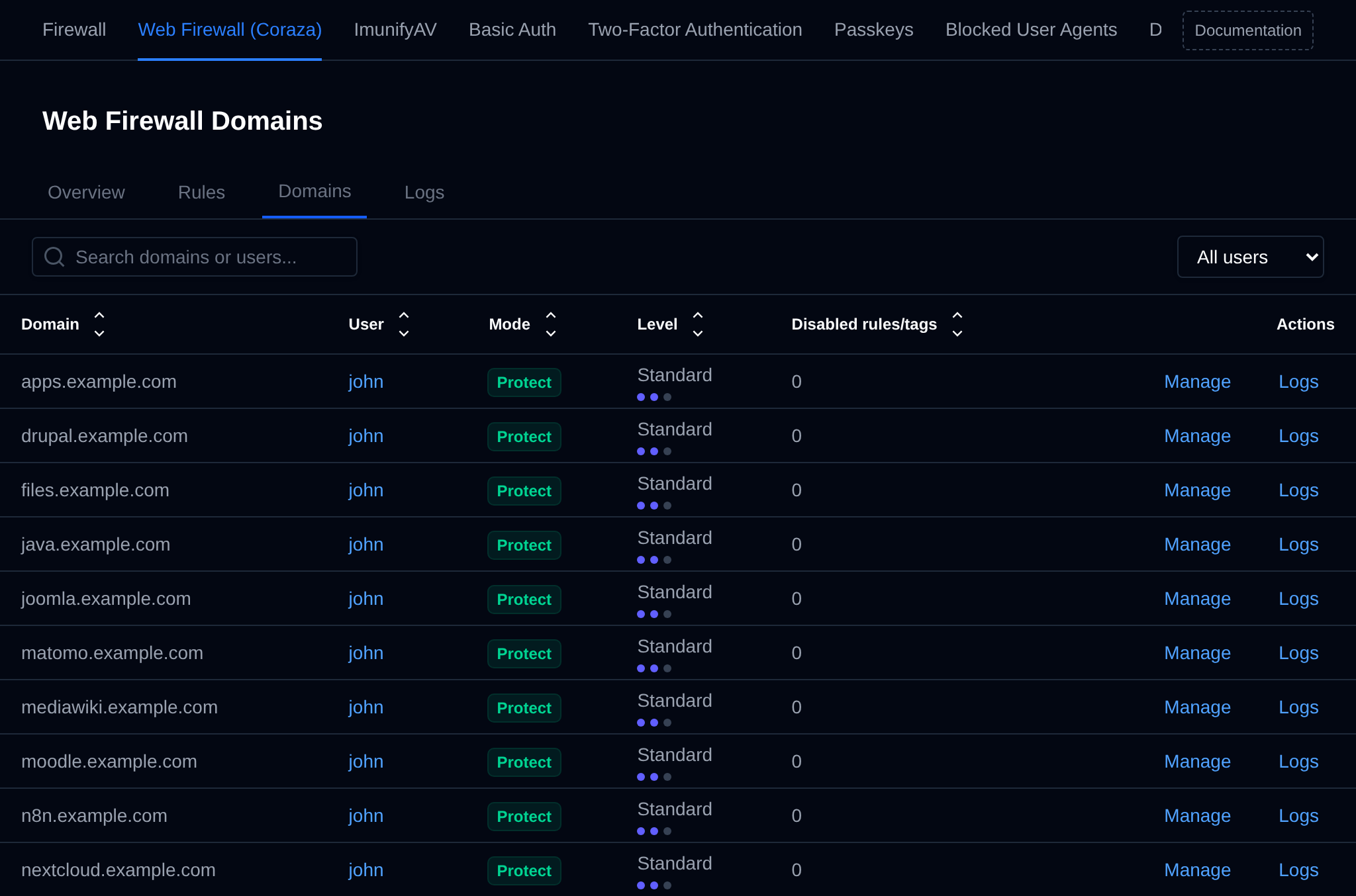This screenshot has width=1356, height=896.
Task: Click Standard level dots for matomo.example.com
Action: click(x=654, y=668)
